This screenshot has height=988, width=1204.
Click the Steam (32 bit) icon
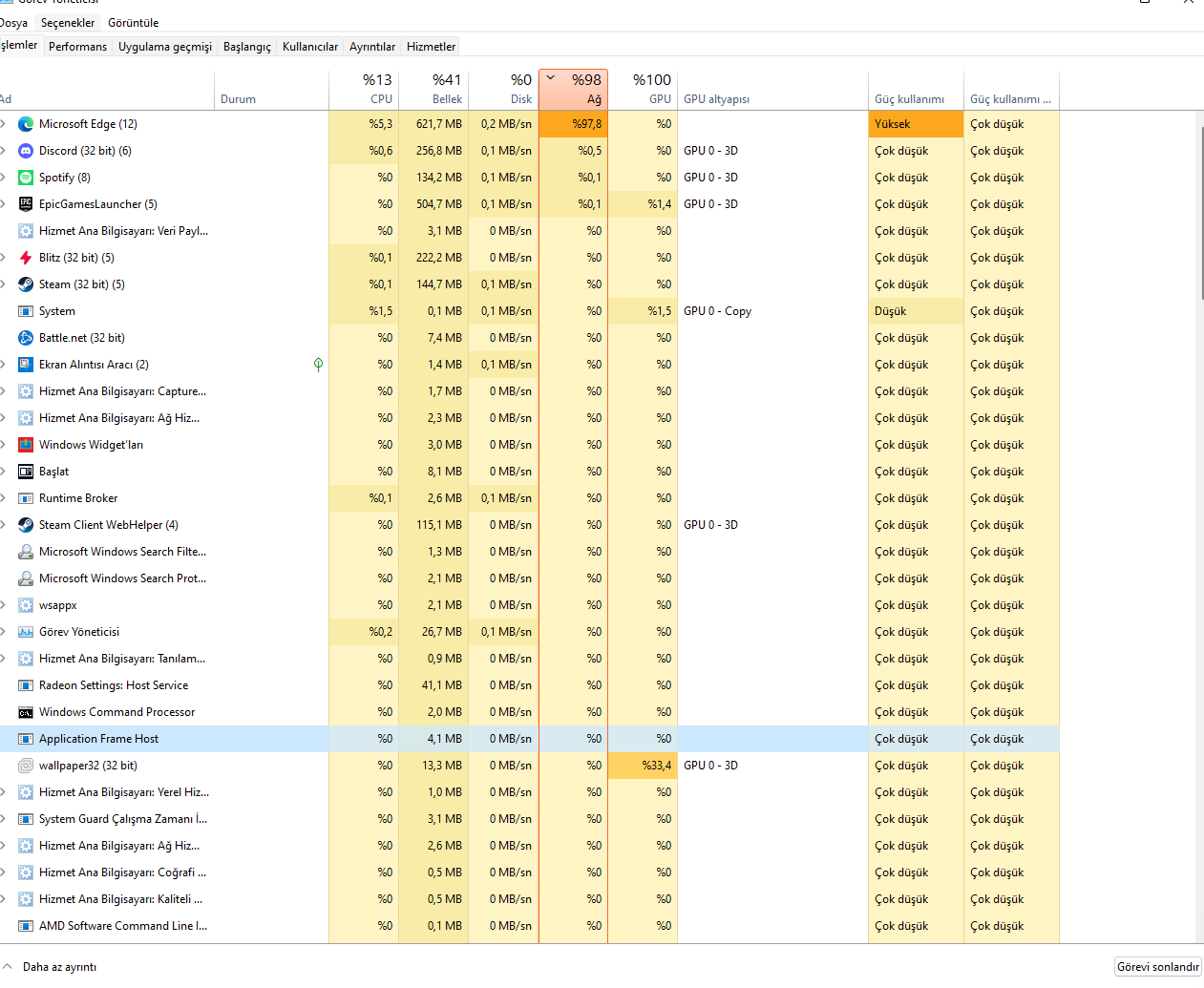pos(26,284)
